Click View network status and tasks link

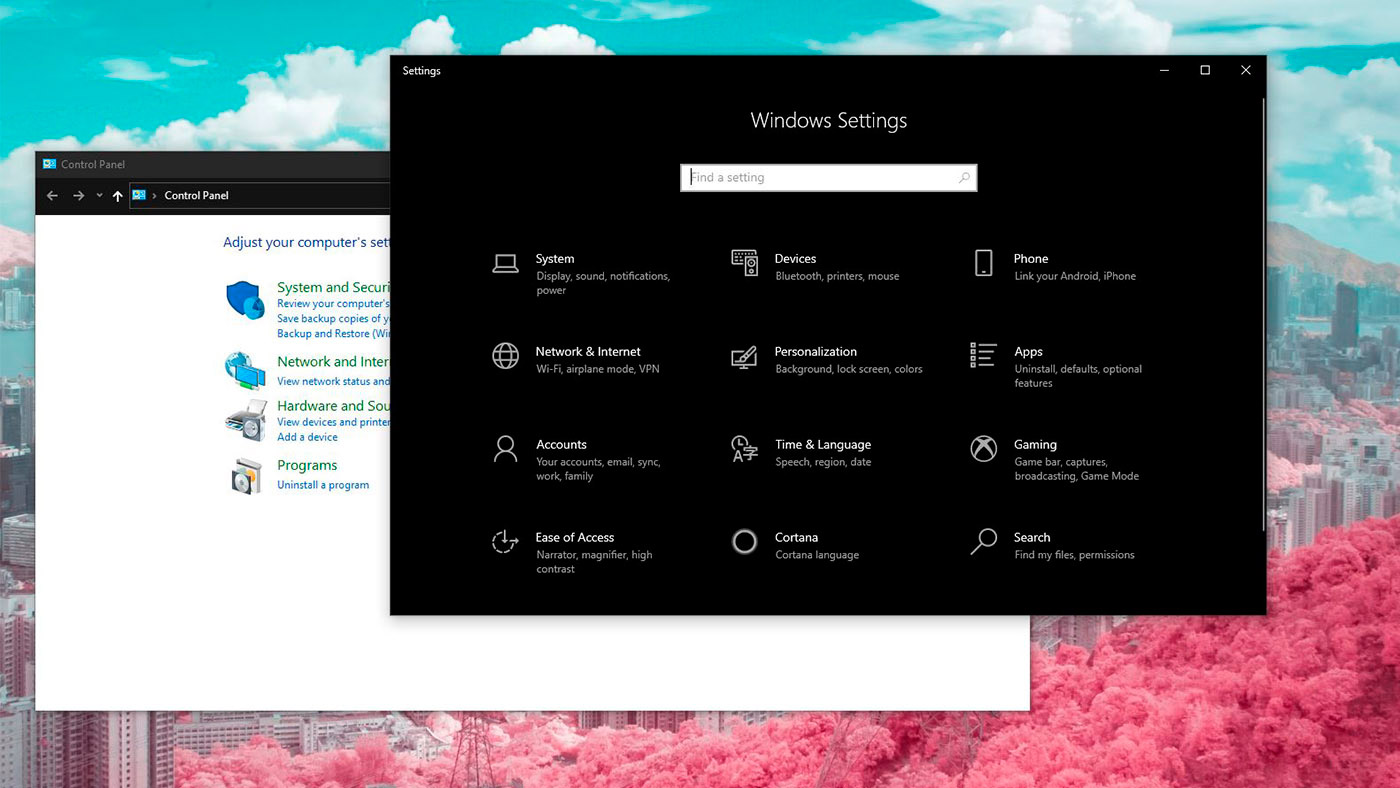pyautogui.click(x=333, y=382)
